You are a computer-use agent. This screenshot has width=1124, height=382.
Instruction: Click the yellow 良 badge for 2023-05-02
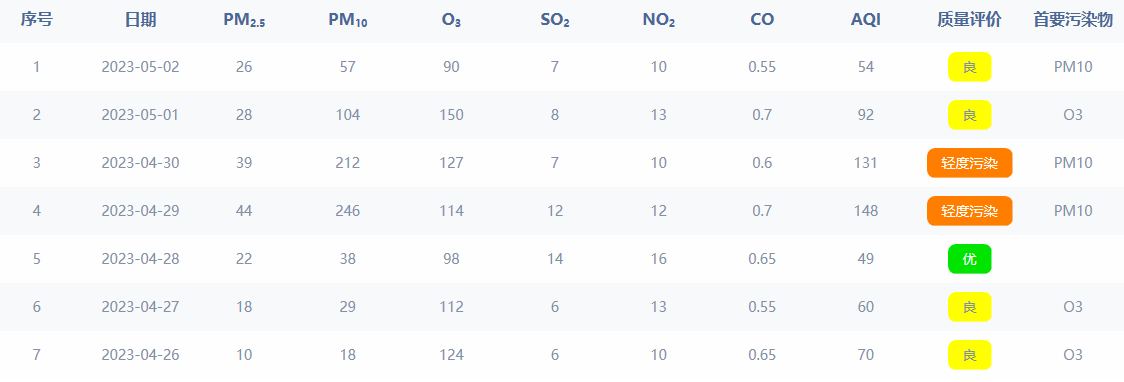[x=969, y=67]
